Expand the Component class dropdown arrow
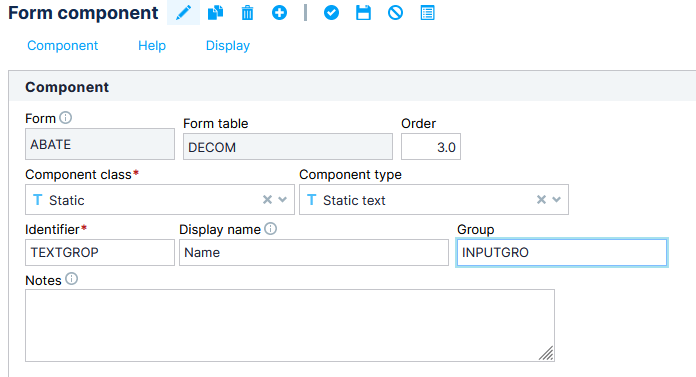Viewport: 696px width, 377px height. coord(283,200)
